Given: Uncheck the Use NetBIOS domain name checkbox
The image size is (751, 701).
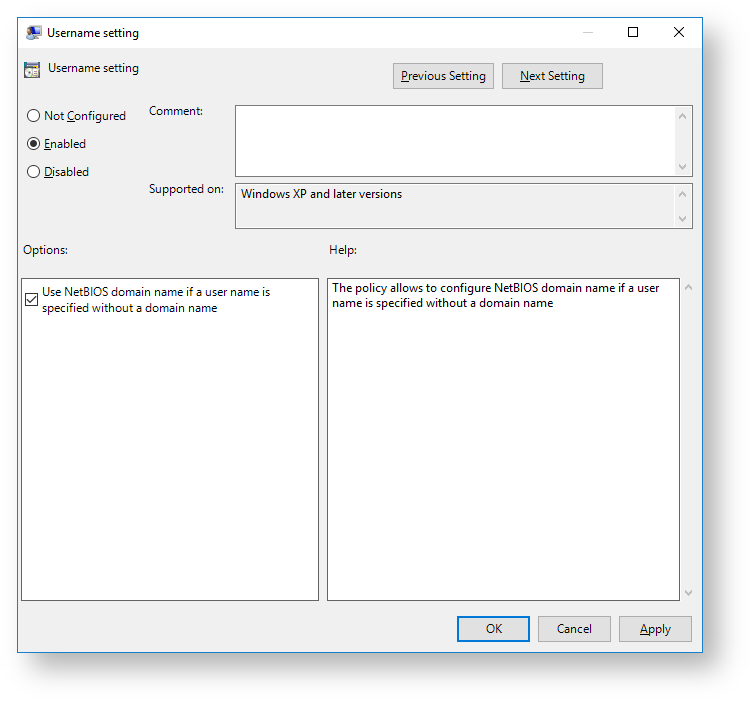Looking at the screenshot, I should click(32, 299).
